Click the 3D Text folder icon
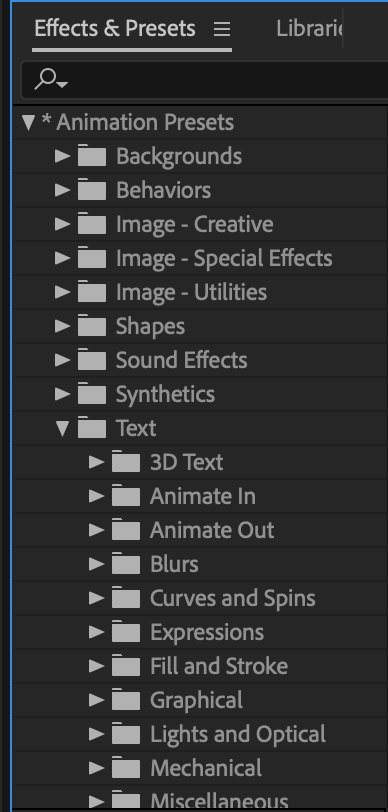Screen dimensions: 388x812 126,462
